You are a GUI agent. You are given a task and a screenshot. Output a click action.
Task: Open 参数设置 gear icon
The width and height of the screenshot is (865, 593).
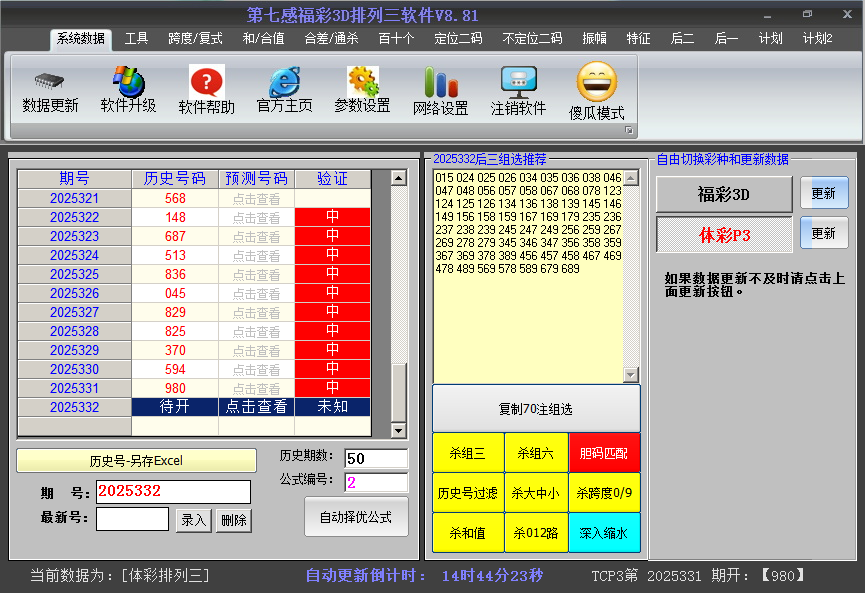tap(362, 82)
